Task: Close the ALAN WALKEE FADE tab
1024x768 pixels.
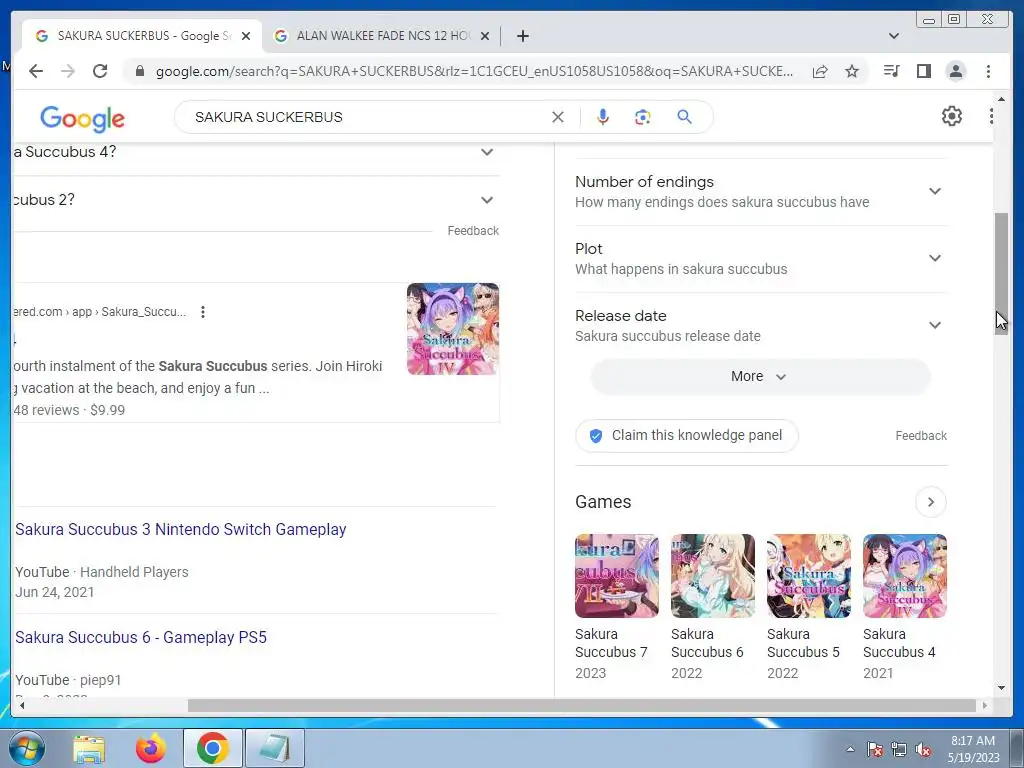Action: point(485,36)
